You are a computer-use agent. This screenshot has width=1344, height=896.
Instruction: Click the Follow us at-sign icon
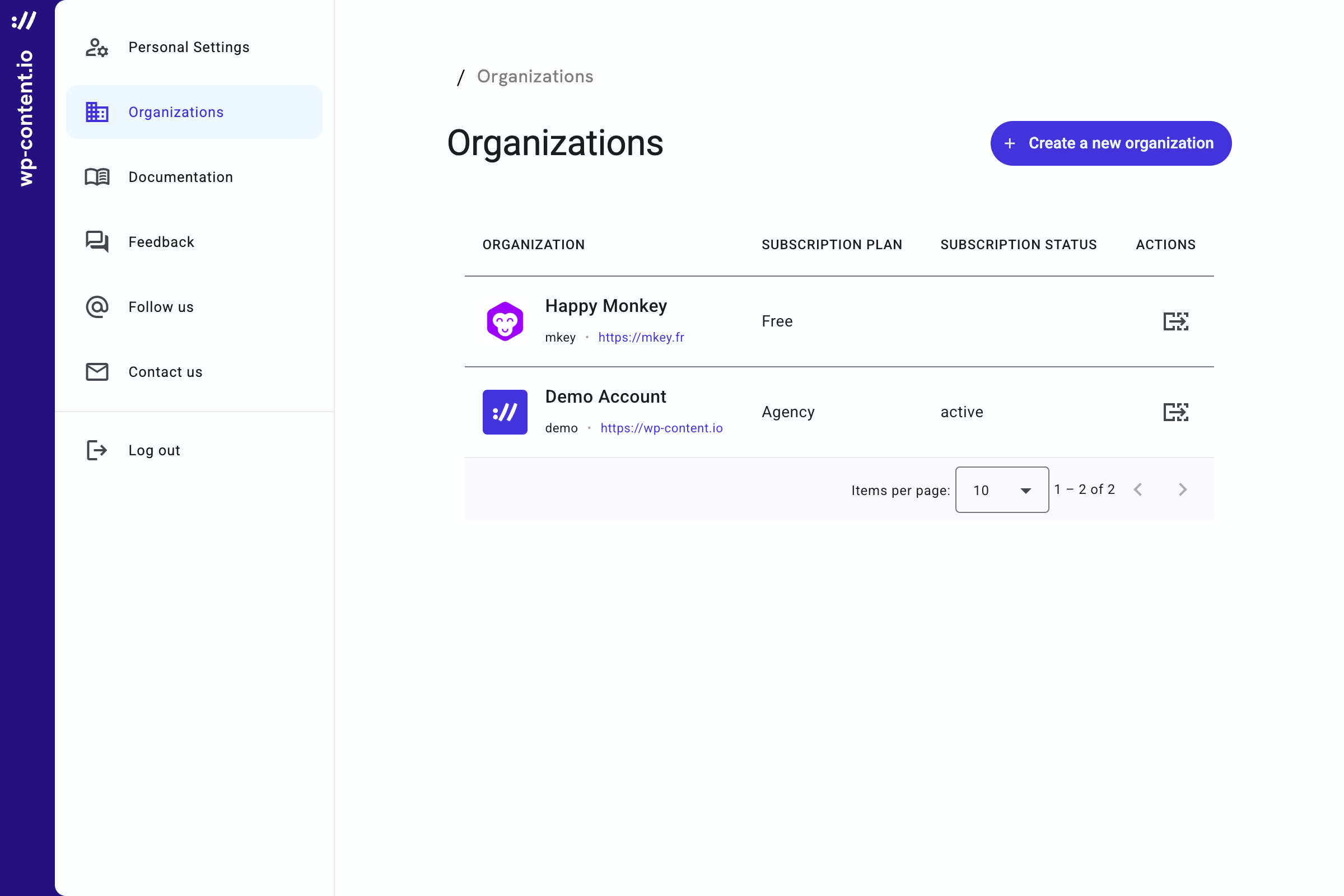point(96,307)
